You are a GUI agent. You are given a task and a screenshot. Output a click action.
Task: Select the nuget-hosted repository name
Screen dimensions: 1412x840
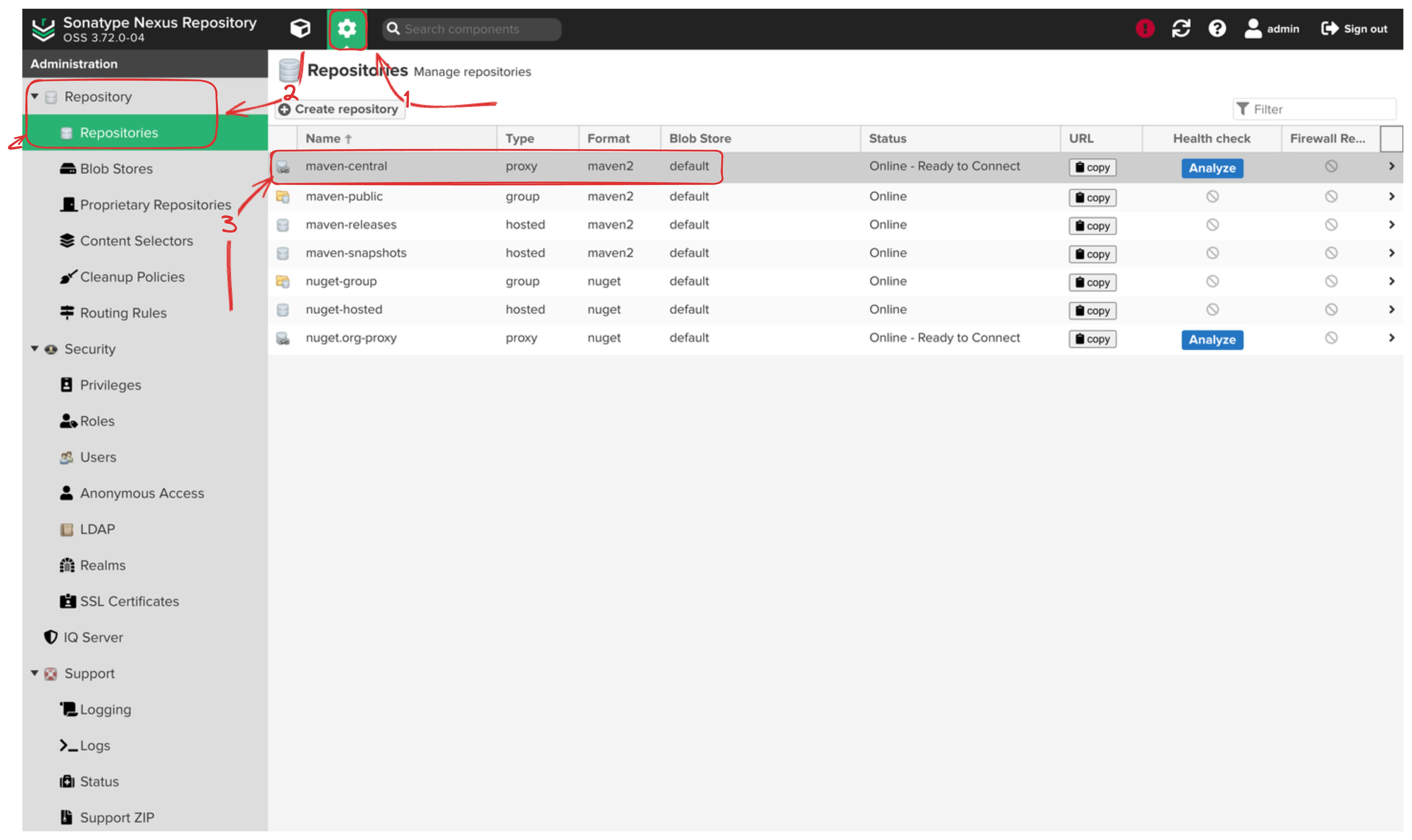(x=344, y=310)
